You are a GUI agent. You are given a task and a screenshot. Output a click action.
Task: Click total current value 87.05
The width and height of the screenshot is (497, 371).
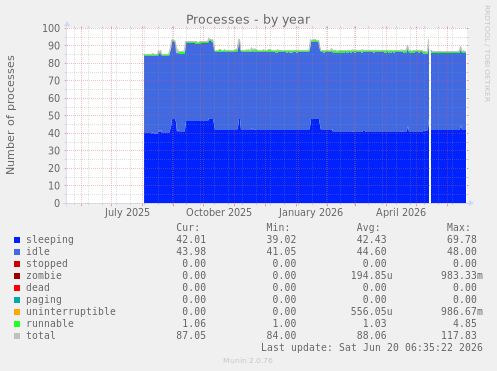pyautogui.click(x=191, y=336)
